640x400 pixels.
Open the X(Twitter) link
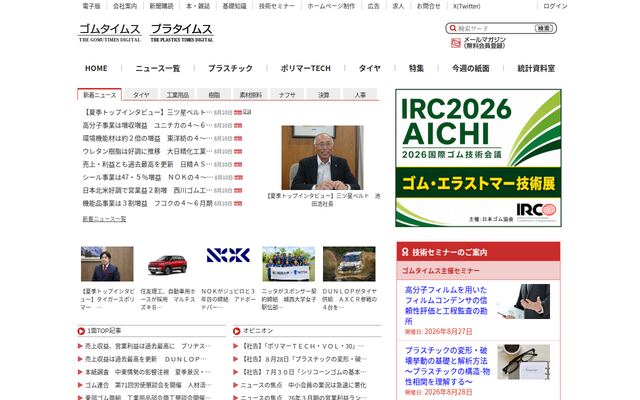coord(467,6)
